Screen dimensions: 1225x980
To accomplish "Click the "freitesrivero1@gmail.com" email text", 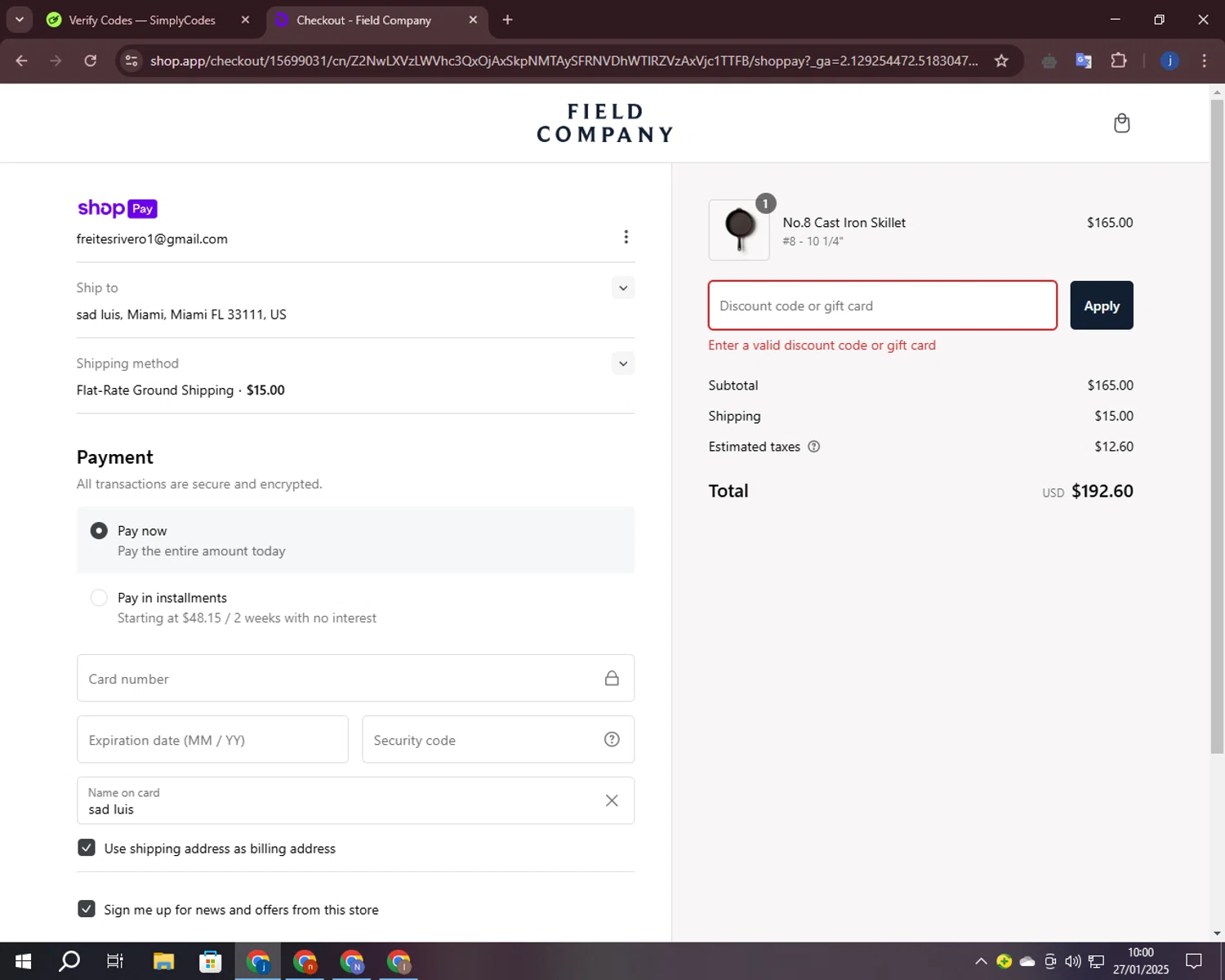I will (x=152, y=239).
